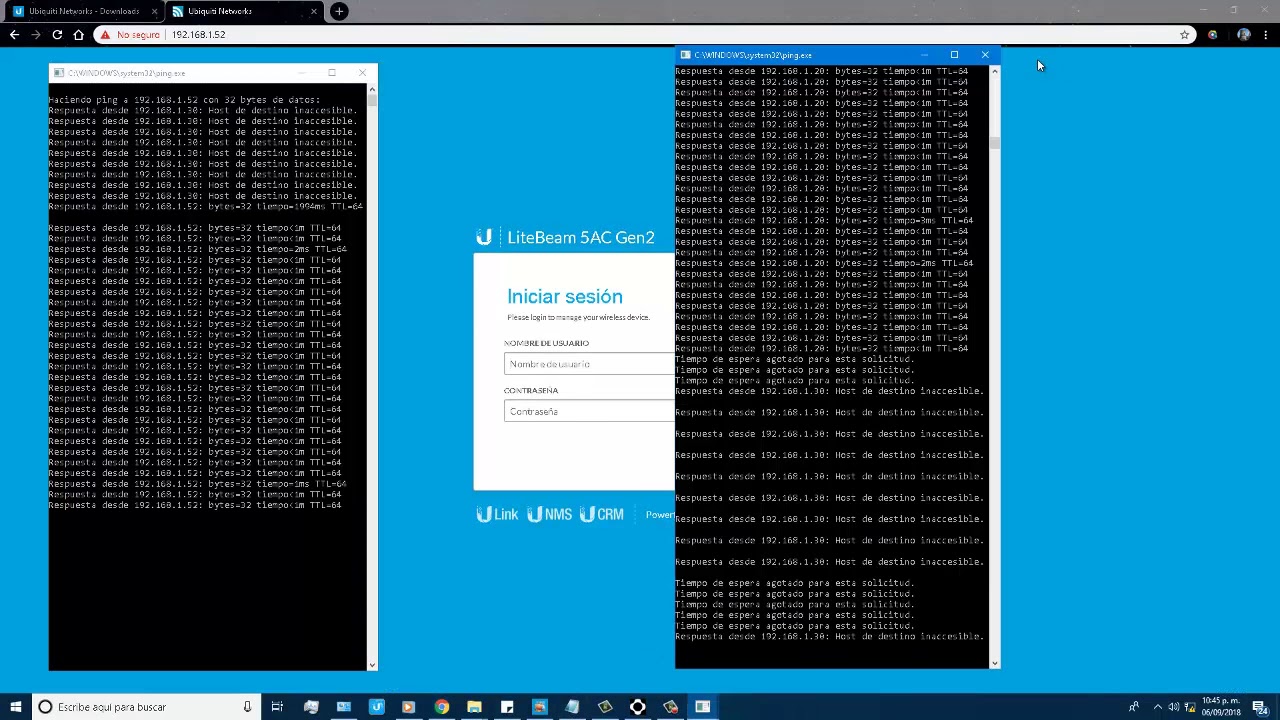Click the right ping window's cmd icon

pos(685,55)
